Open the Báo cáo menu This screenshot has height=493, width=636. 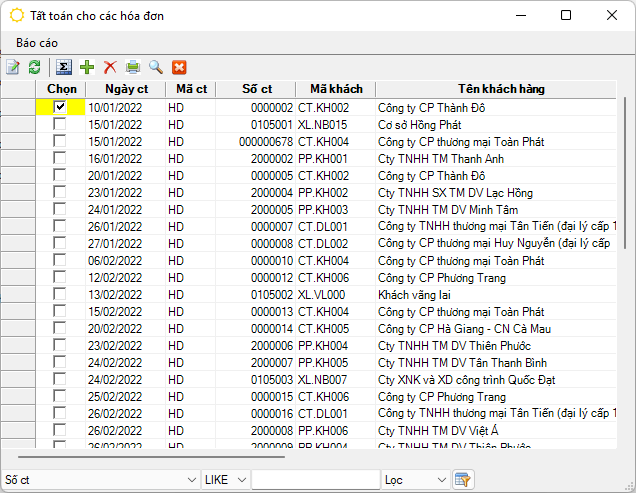37,44
